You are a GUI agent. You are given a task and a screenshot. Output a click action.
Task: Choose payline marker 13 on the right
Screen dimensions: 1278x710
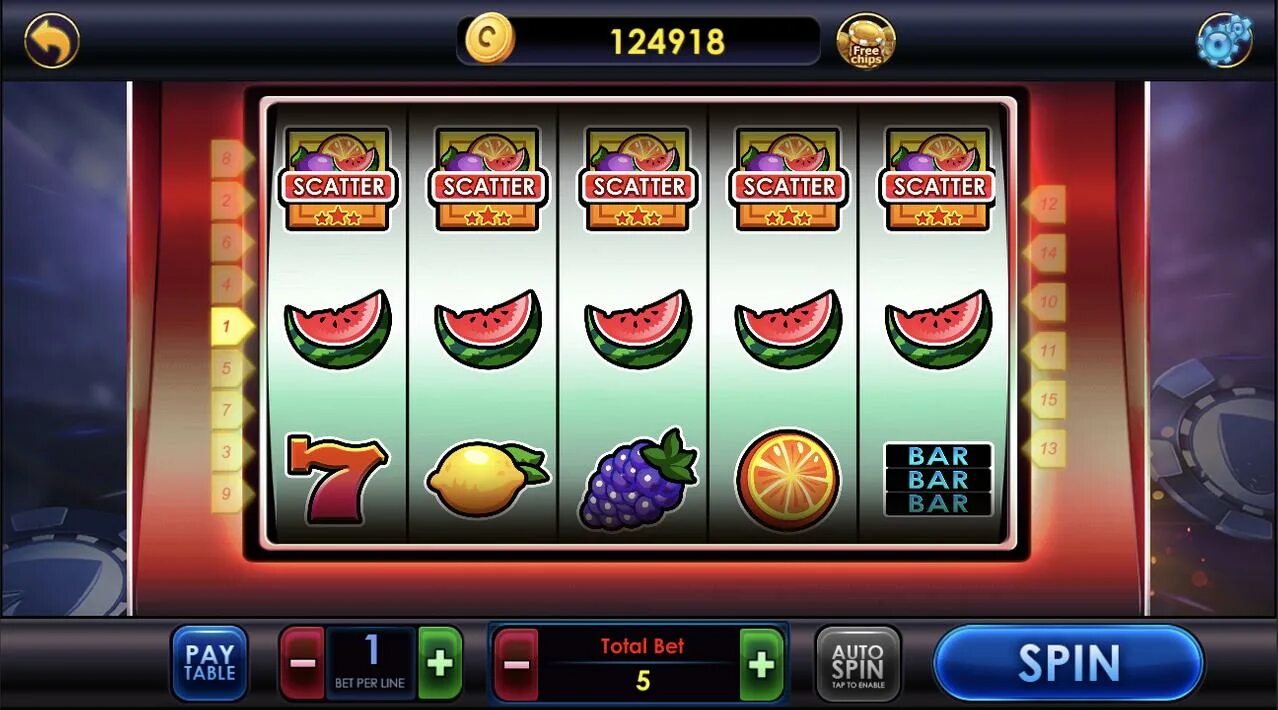tap(1043, 448)
